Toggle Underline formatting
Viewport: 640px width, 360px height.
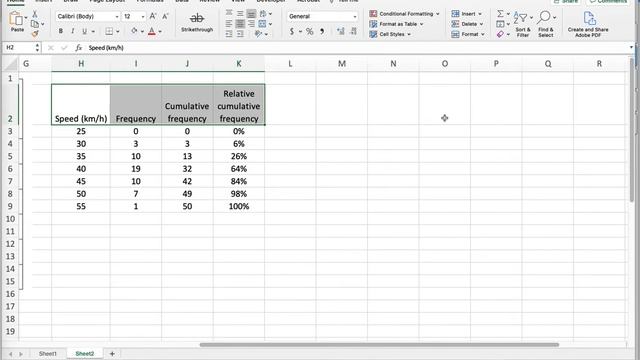[x=84, y=31]
